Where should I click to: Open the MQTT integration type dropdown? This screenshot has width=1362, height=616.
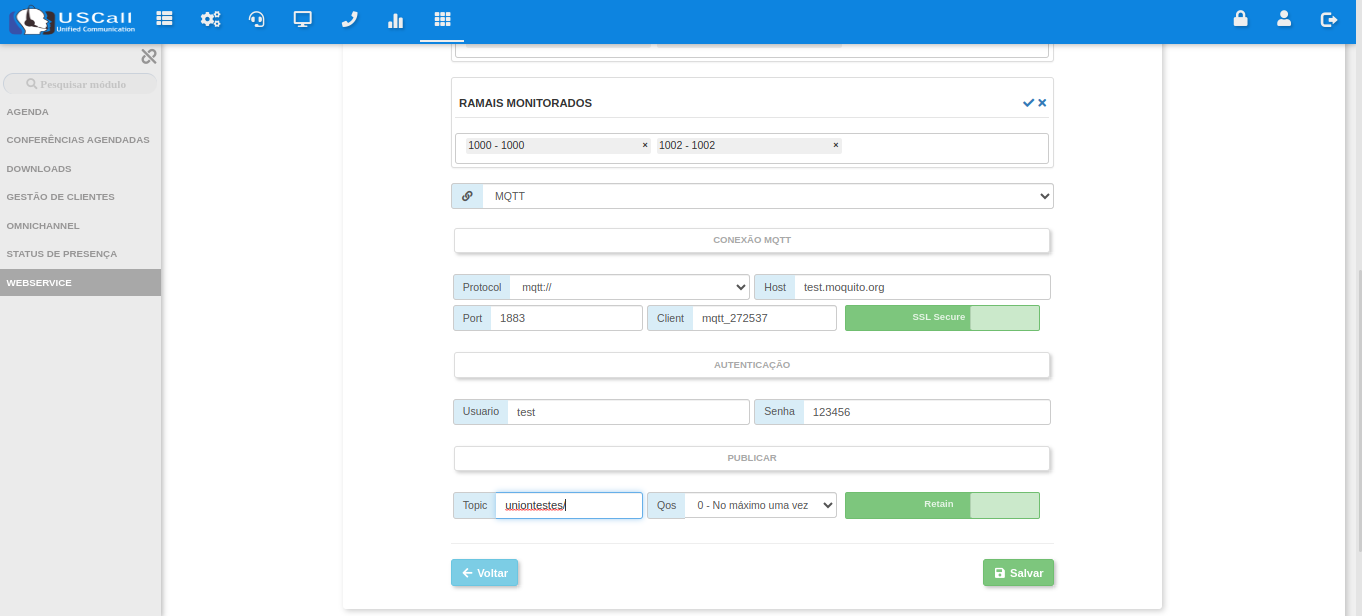768,196
